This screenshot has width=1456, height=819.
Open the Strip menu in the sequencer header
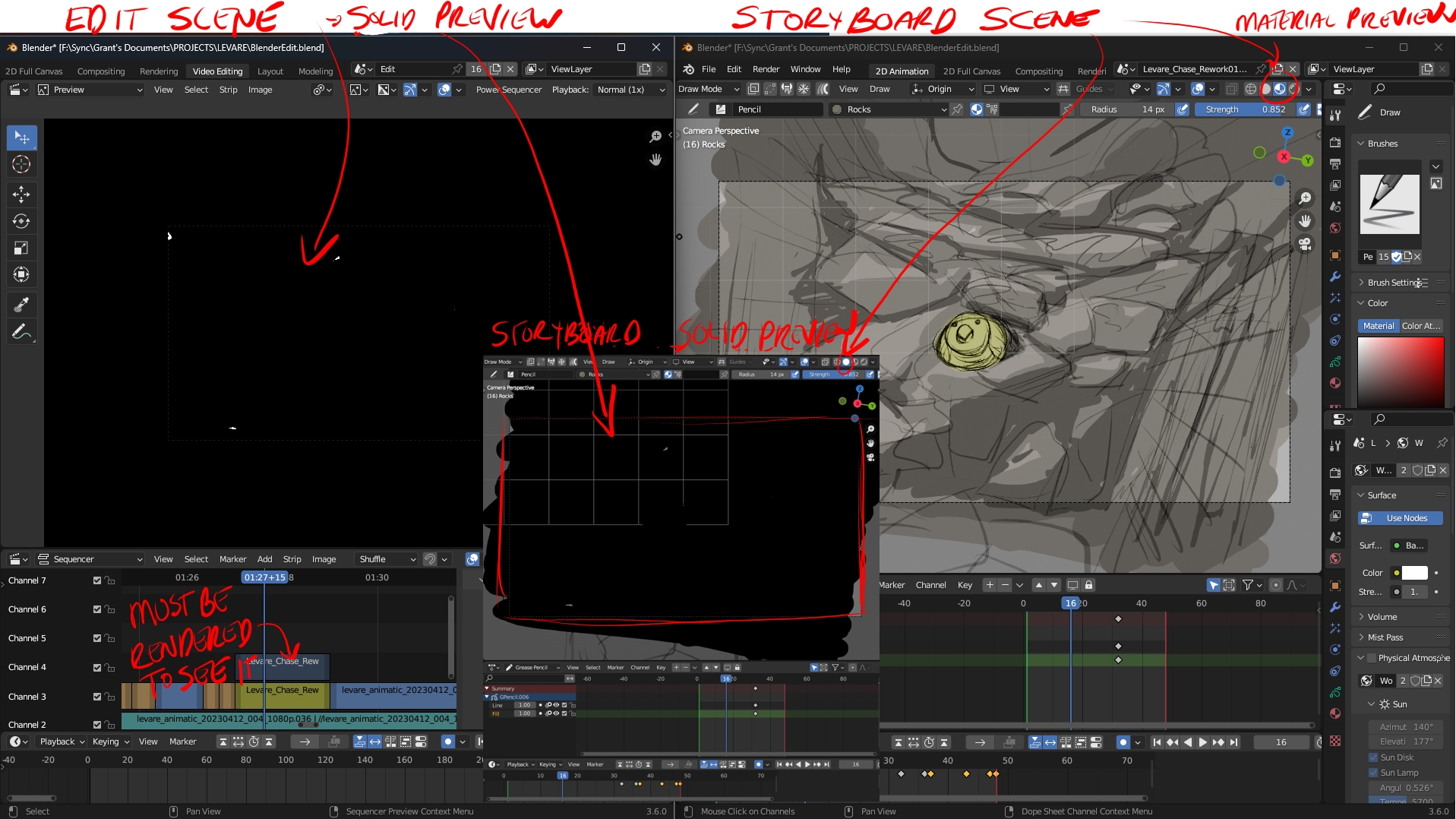coord(292,559)
